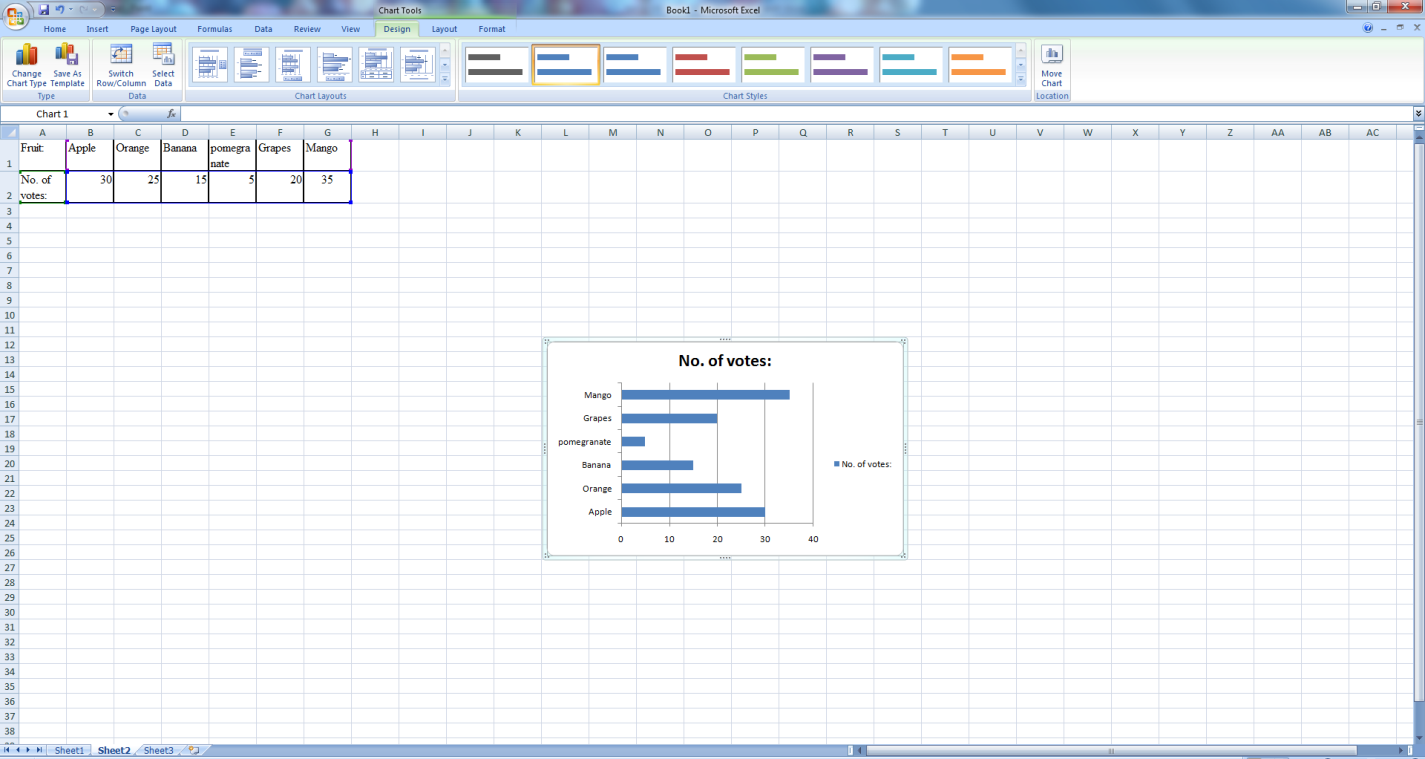Open the Name Box dropdown arrow
Viewport: 1425px width, 759px height.
point(110,114)
